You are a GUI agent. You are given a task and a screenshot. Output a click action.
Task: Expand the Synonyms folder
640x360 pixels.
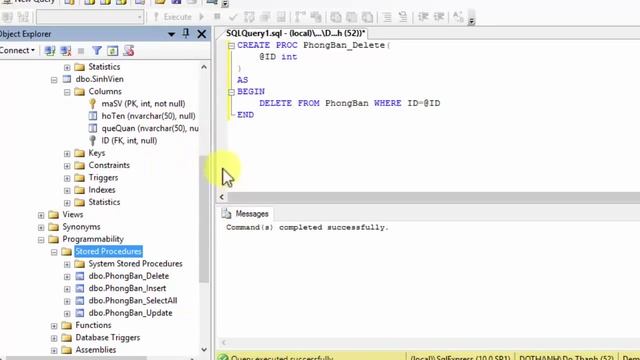click(x=41, y=227)
